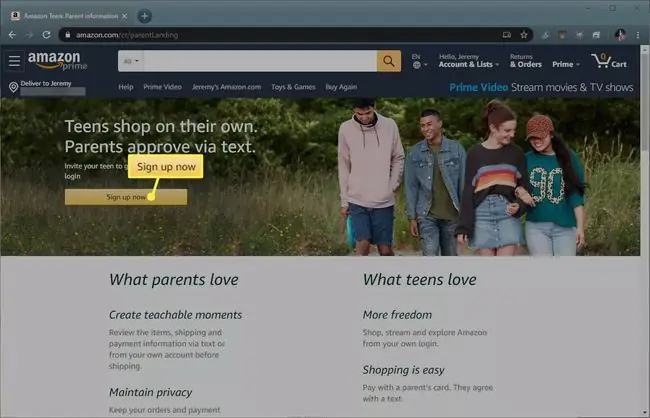Expand the All search category dropdown
This screenshot has width=650, height=418.
pos(131,61)
